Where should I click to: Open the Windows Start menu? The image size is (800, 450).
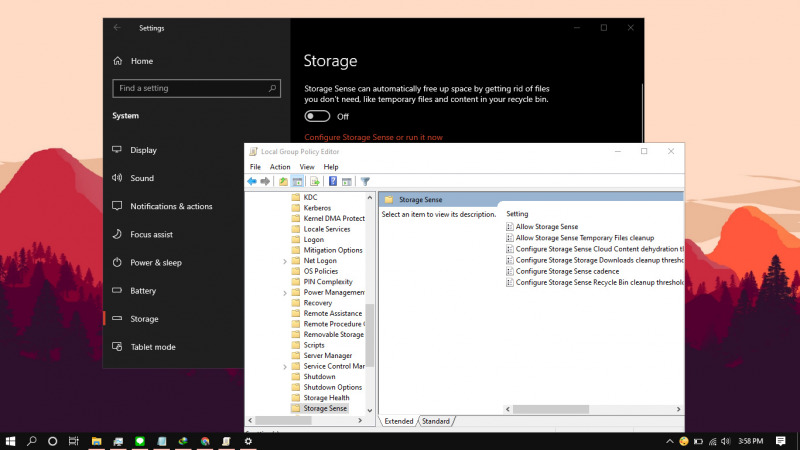[10, 441]
